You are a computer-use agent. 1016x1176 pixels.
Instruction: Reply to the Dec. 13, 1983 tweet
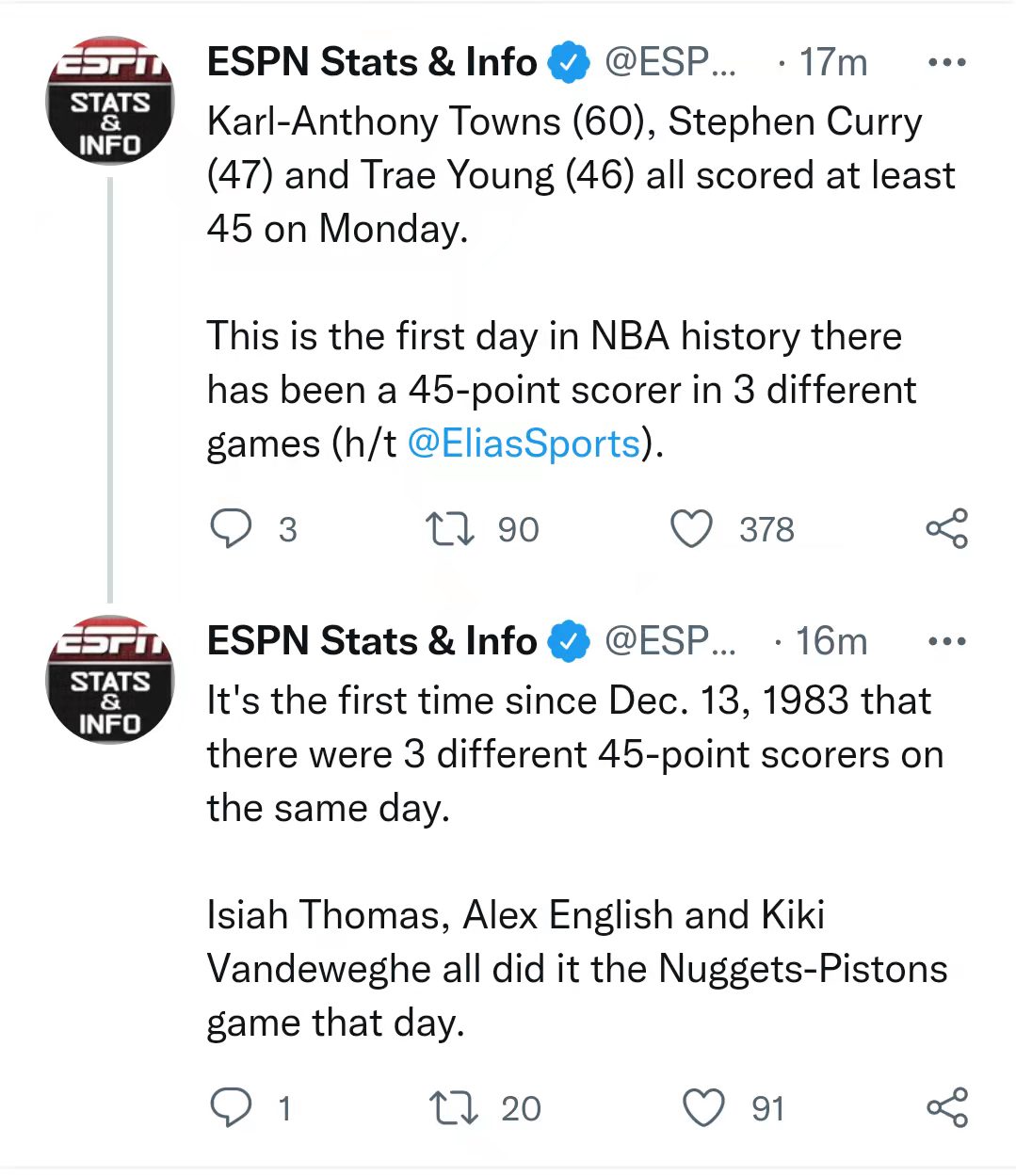(x=231, y=1108)
